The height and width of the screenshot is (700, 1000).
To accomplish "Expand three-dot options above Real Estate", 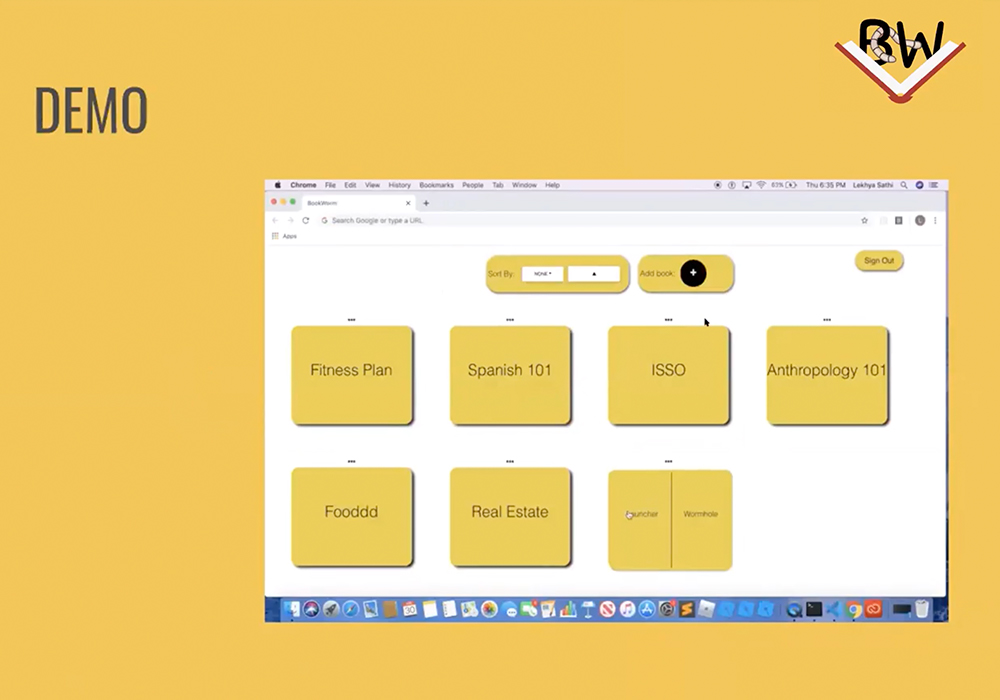I will [x=510, y=462].
